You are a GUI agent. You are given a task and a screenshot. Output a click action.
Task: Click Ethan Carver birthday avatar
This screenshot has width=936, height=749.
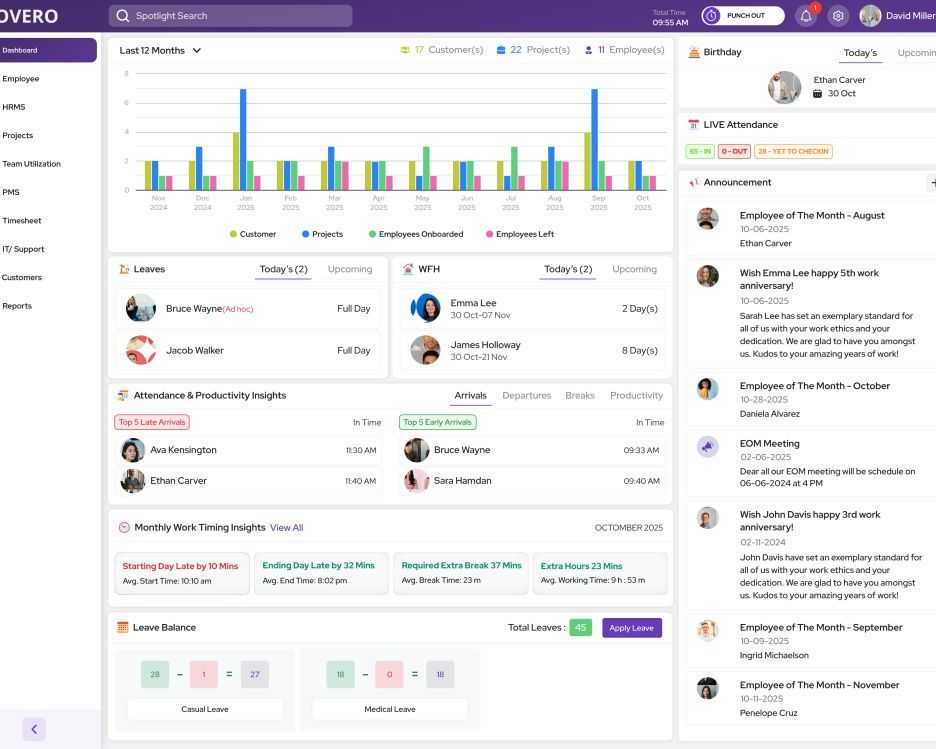(x=784, y=87)
